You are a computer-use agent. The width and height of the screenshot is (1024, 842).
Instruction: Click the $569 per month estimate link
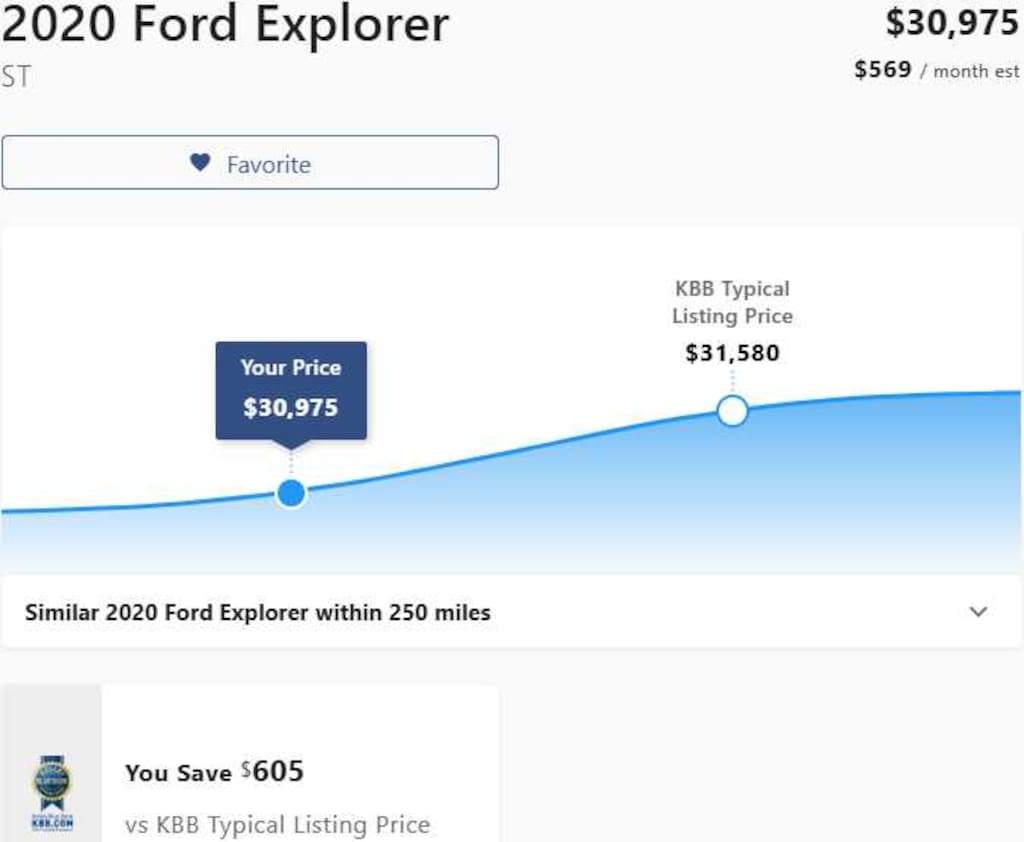pyautogui.click(x=937, y=70)
